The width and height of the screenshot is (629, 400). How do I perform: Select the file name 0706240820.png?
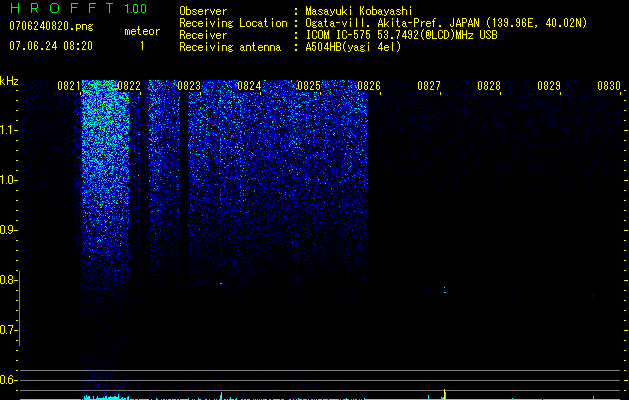tap(51, 26)
